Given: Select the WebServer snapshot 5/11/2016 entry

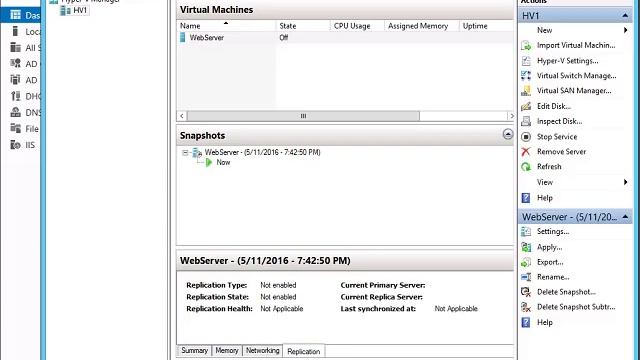Looking at the screenshot, I should (262, 152).
